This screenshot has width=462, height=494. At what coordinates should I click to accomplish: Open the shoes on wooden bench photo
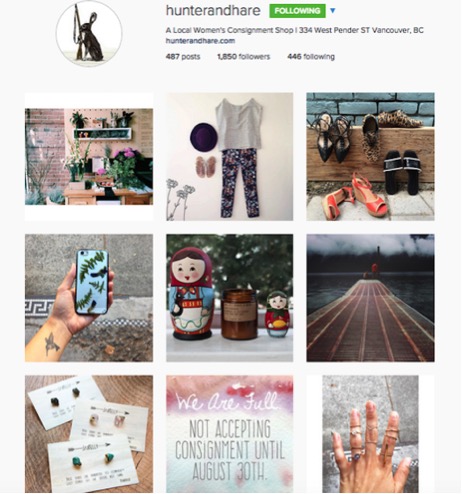(x=370, y=157)
